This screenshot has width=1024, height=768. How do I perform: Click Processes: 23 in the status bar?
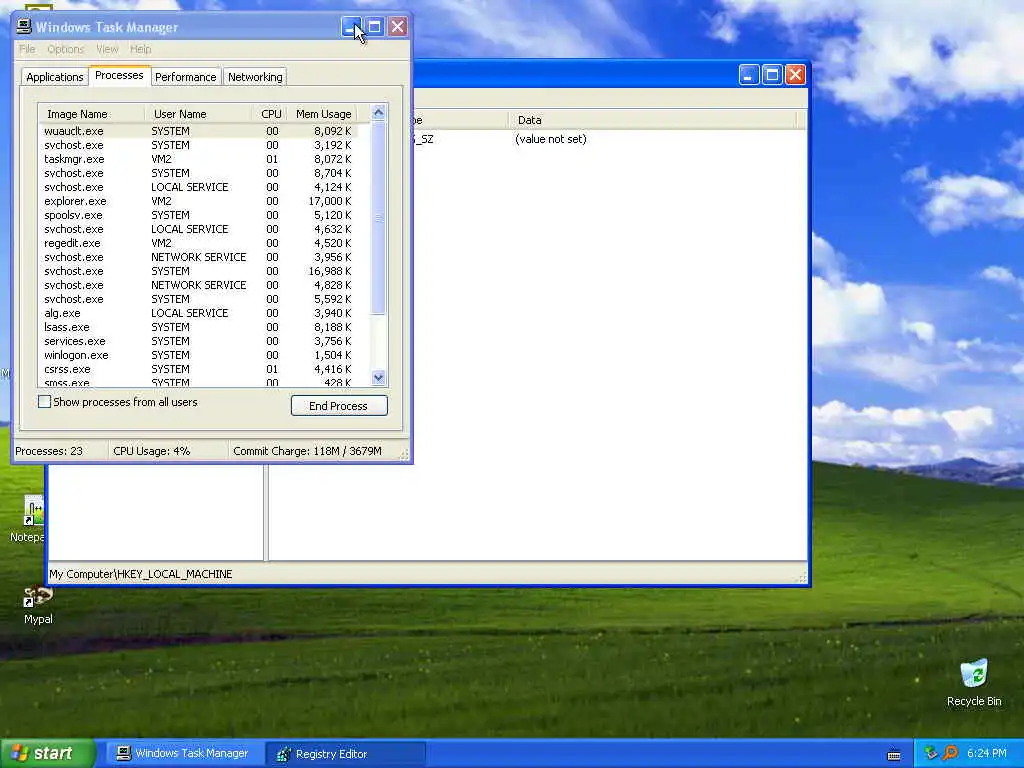tap(49, 451)
